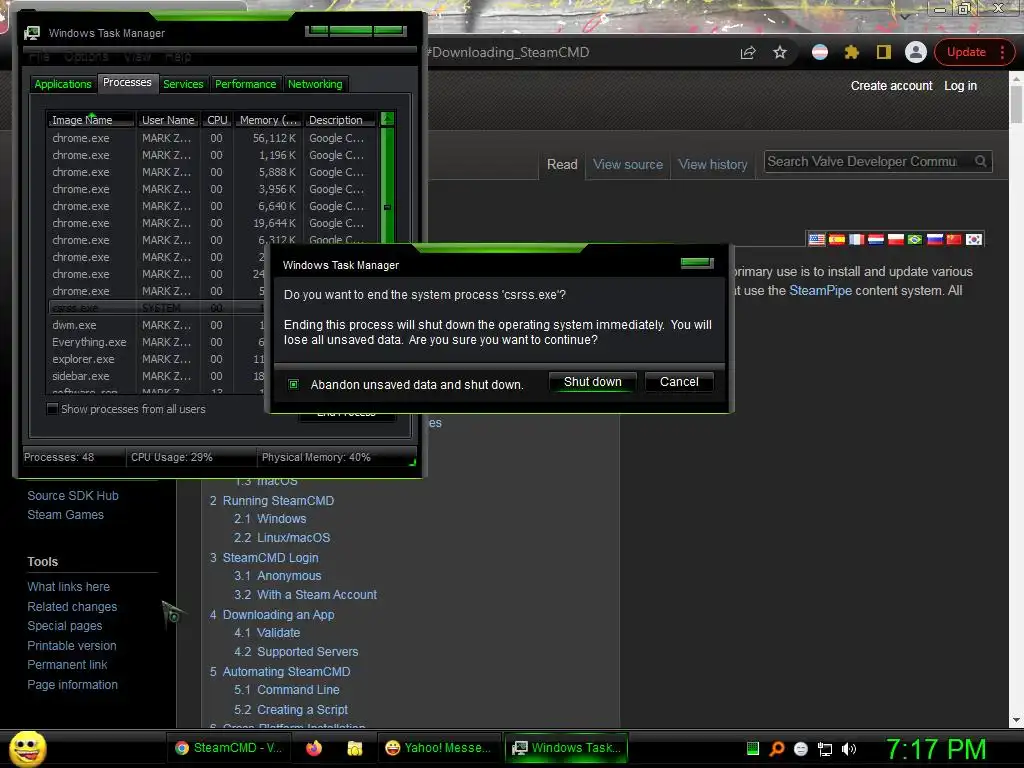Enable 'Show processes from all users' checkbox
This screenshot has width=1024, height=768.
click(52, 409)
